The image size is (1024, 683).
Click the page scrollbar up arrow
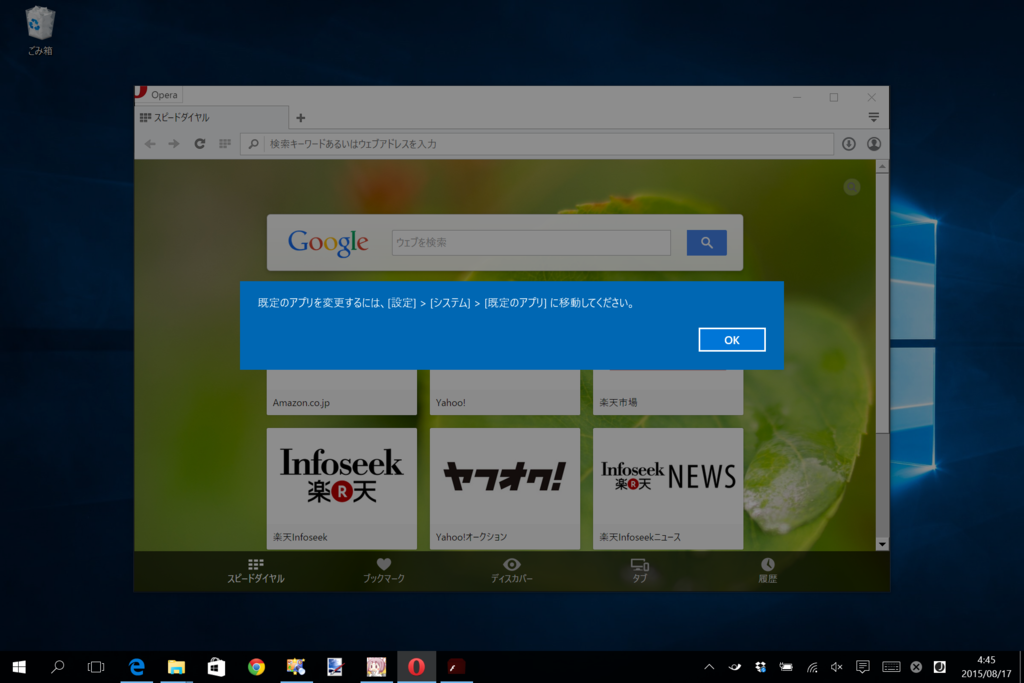(882, 167)
